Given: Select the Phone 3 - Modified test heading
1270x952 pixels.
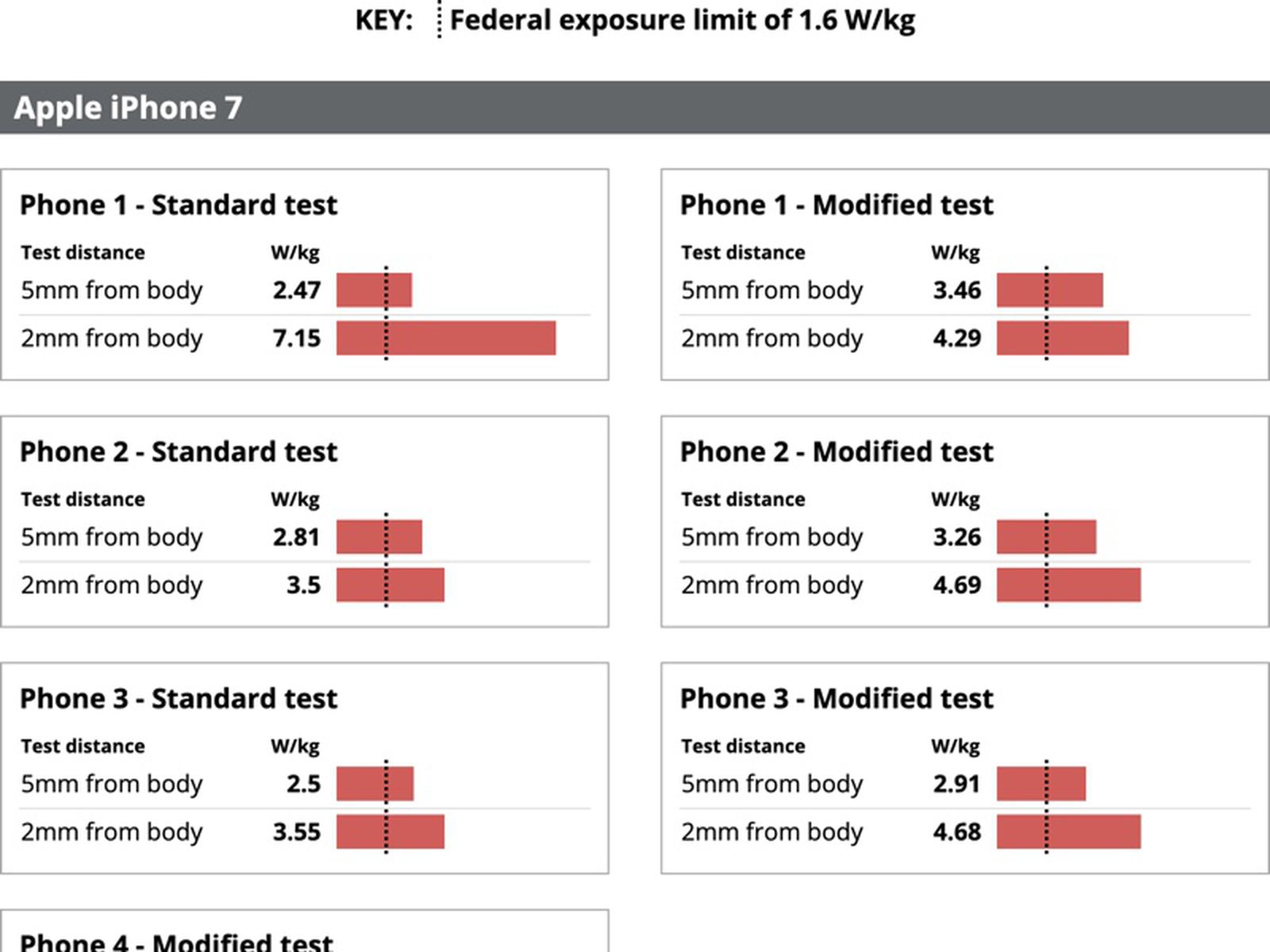Looking at the screenshot, I should coord(837,698).
